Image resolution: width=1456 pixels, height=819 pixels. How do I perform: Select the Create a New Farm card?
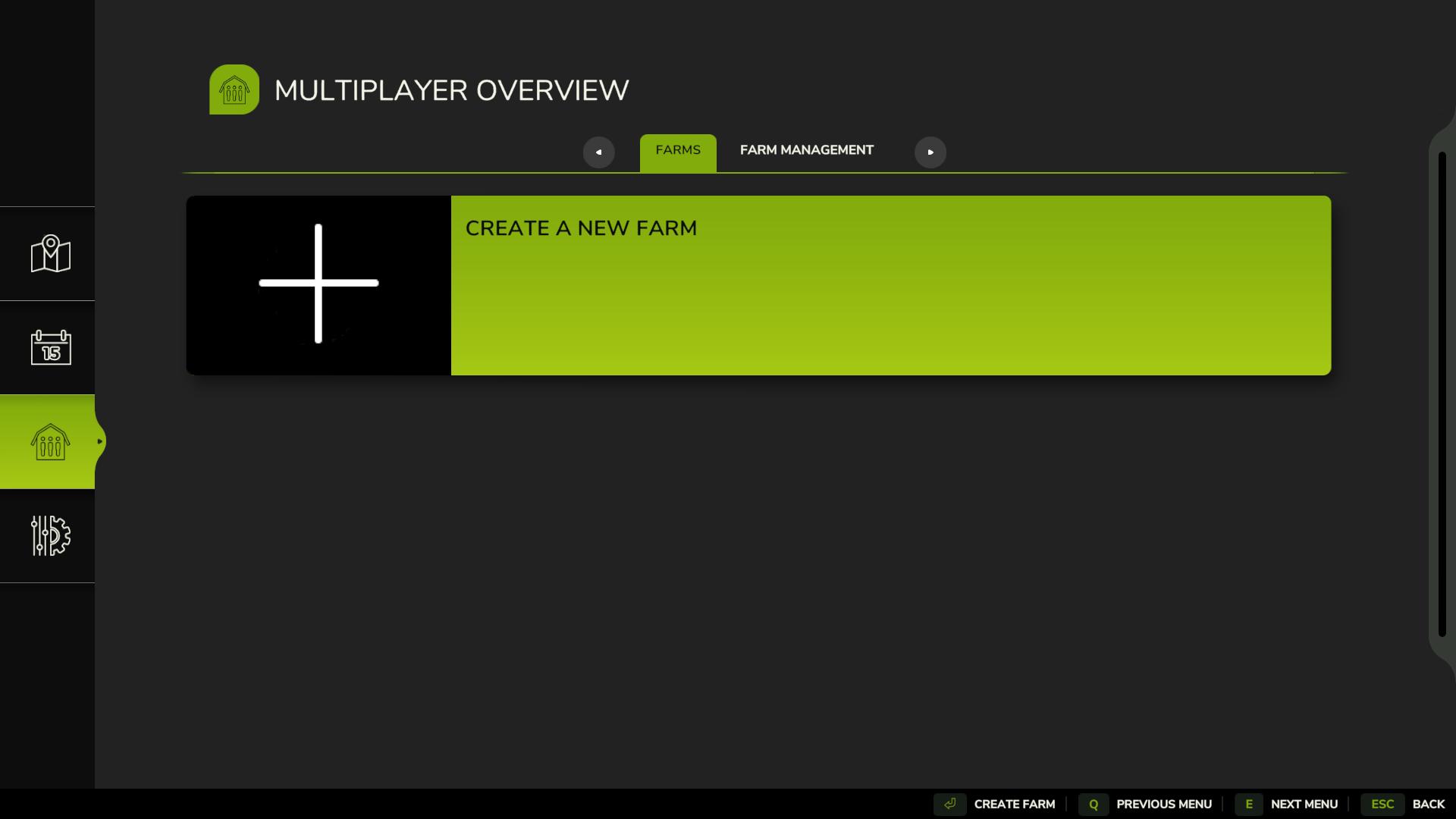(758, 285)
